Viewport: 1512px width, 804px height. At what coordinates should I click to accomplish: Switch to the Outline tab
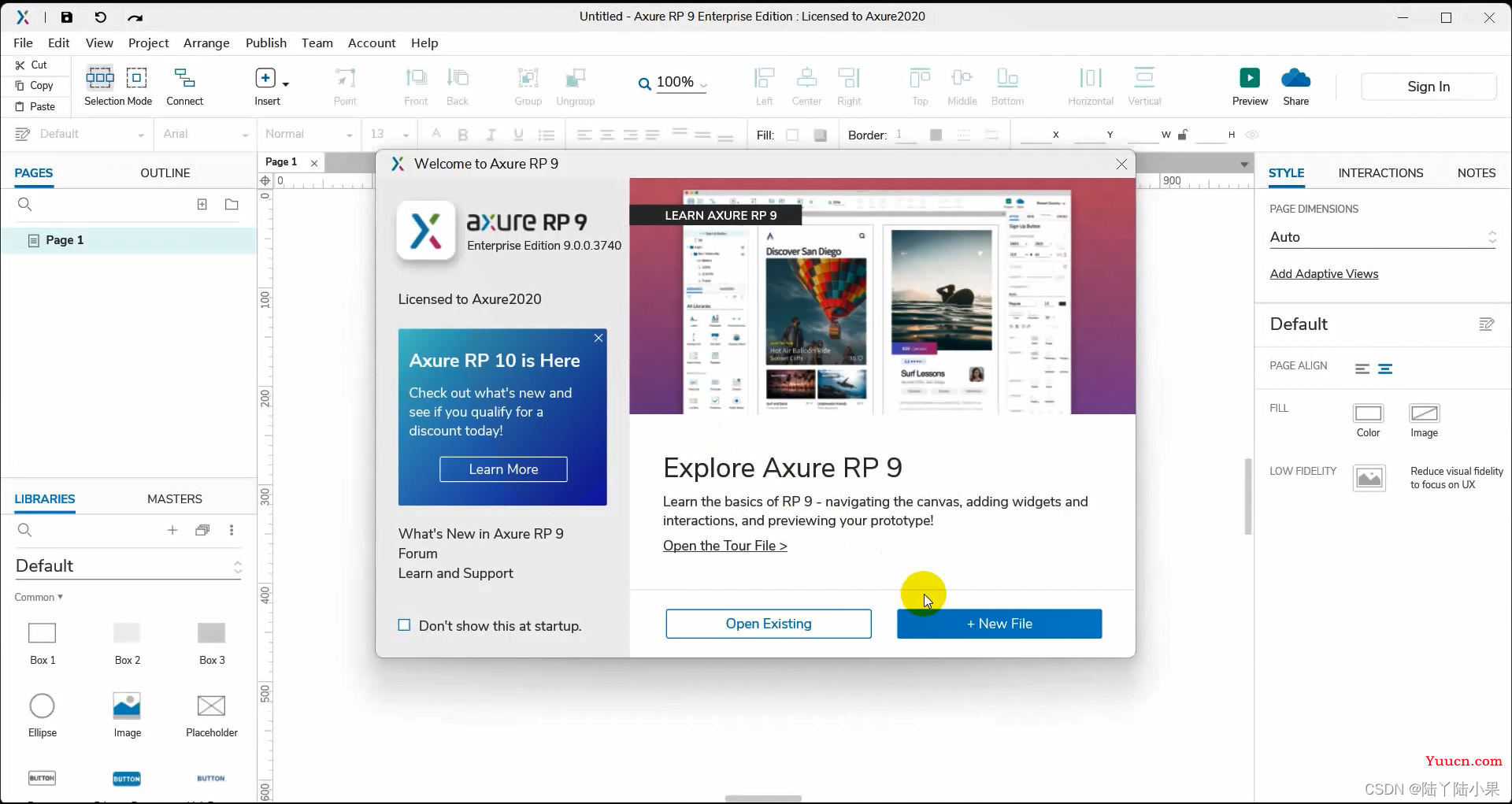165,172
